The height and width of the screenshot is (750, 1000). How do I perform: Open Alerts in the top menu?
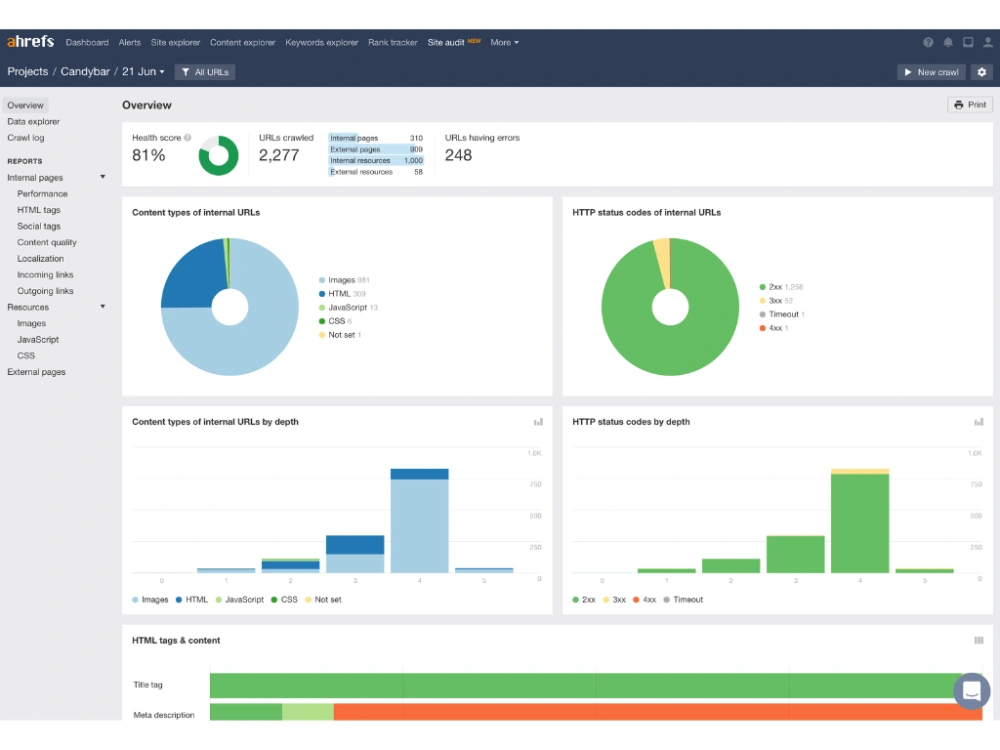[129, 42]
